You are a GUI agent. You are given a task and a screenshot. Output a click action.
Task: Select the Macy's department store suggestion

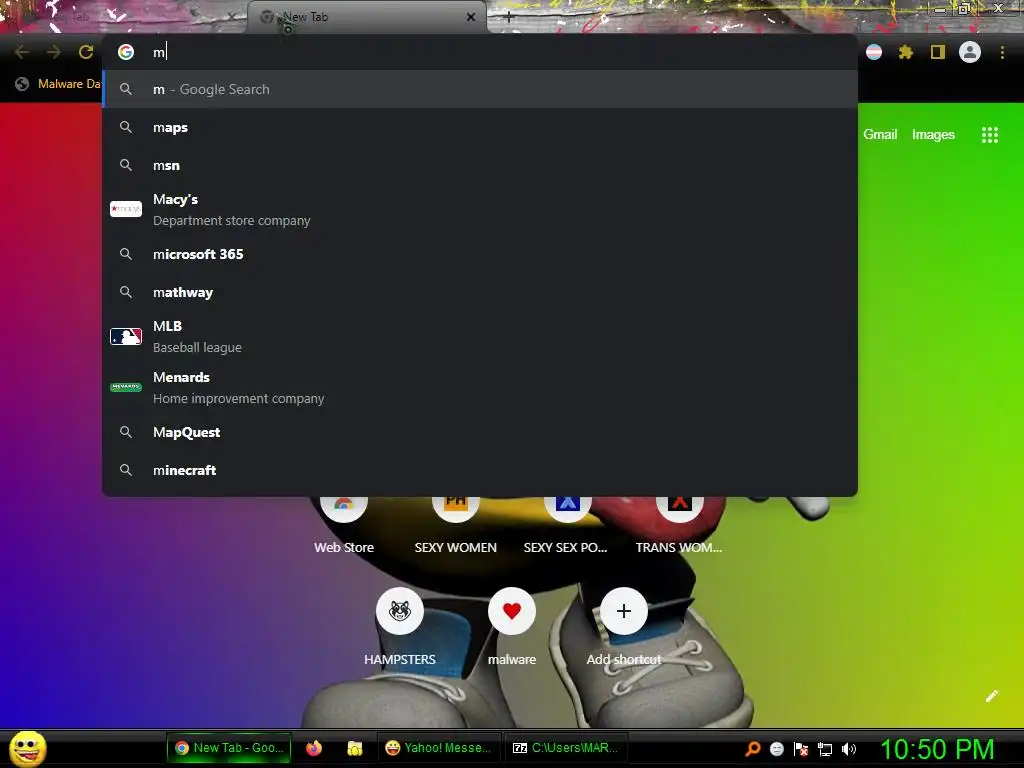(x=480, y=210)
